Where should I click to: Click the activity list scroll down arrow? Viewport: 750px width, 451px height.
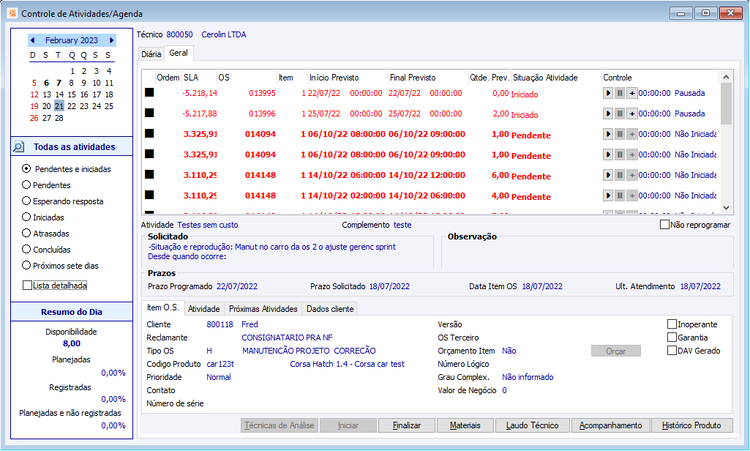tap(726, 208)
